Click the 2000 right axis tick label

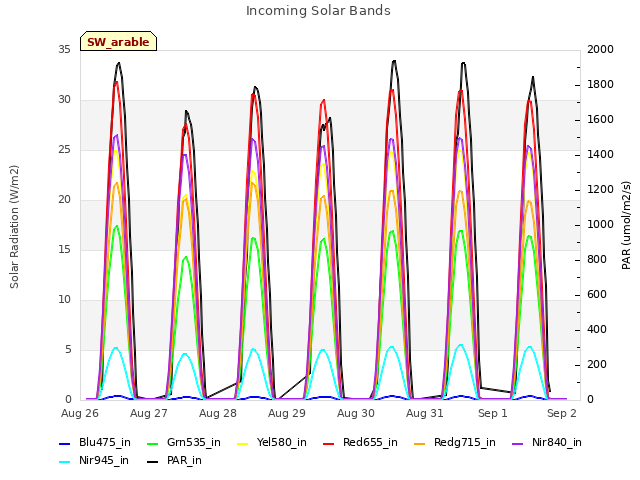[600, 50]
